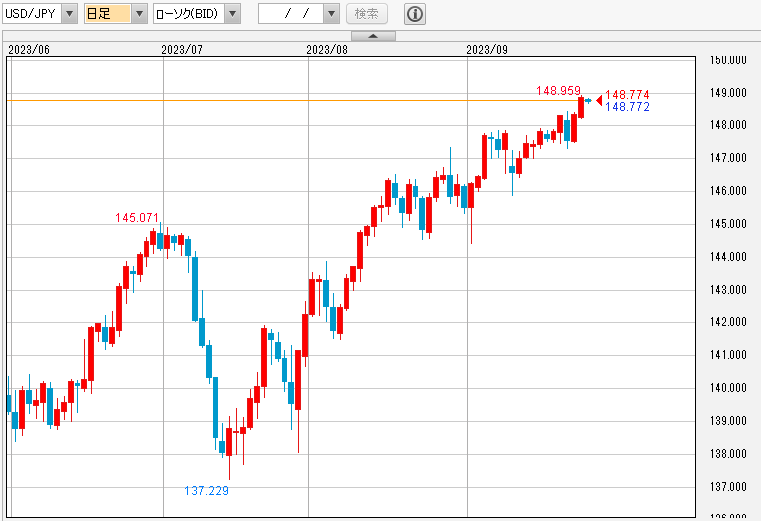Screen dimensions: 761x521
Task: Click the arrow beside the USD/JPY selector
Action: click(69, 14)
